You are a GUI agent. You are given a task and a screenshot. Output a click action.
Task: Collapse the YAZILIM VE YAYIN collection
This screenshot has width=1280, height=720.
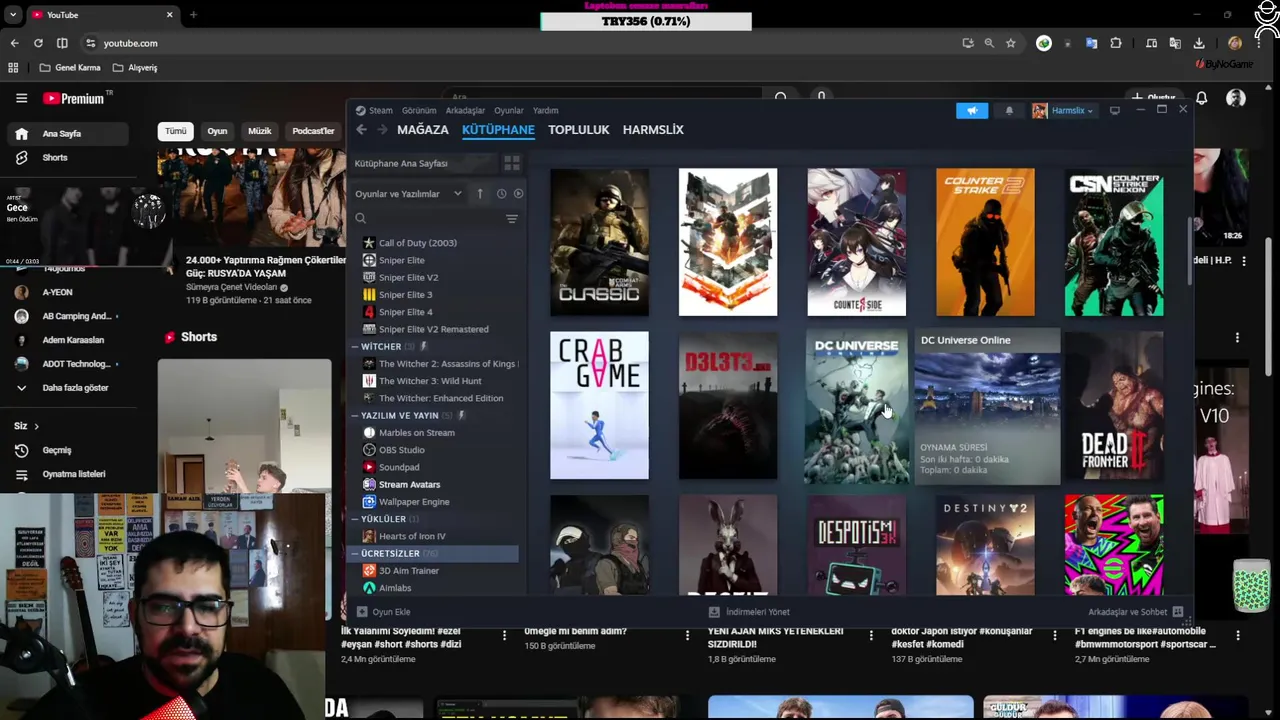pos(355,415)
